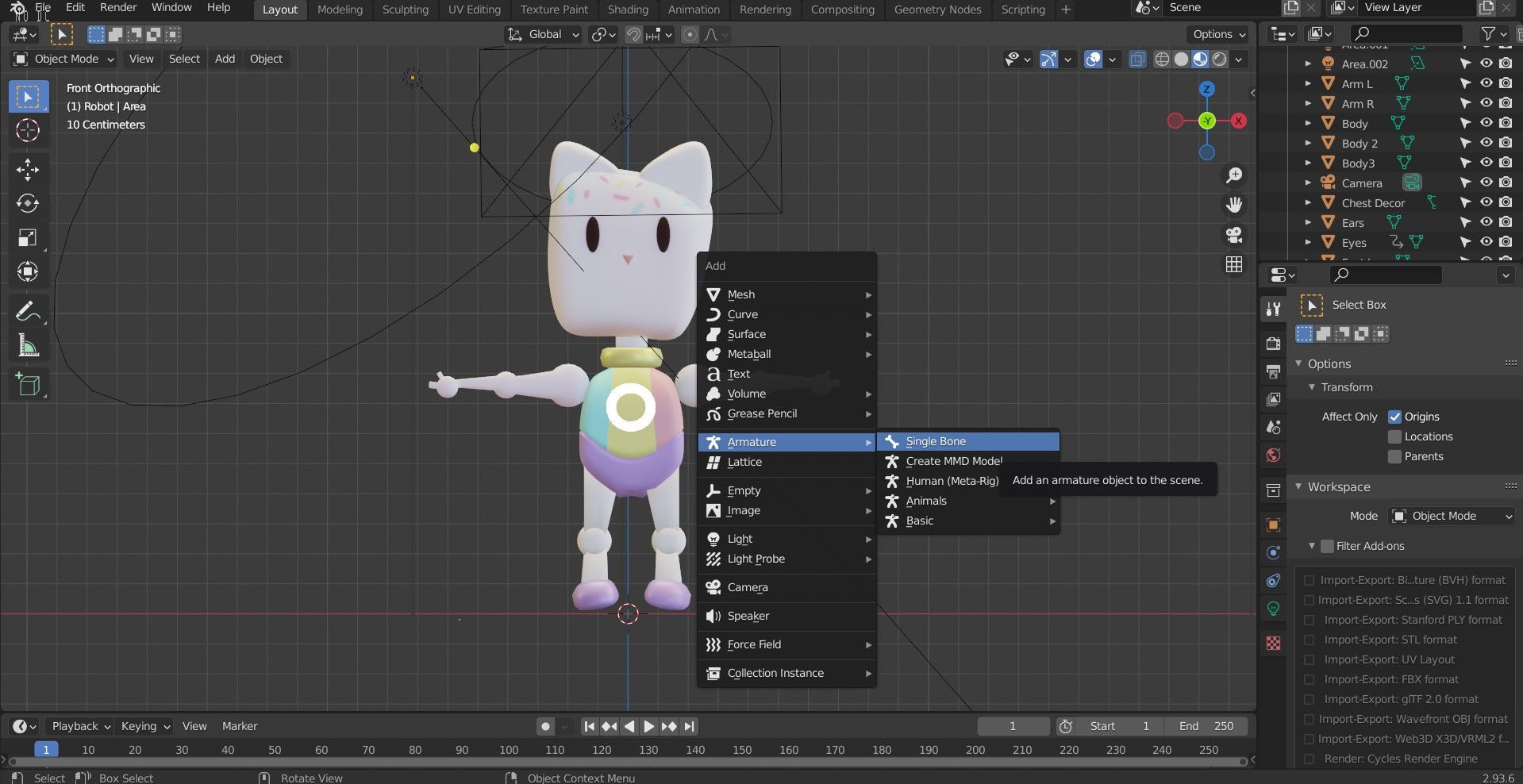Toggle camera view with the camera icon
The height and width of the screenshot is (784, 1523).
(x=1234, y=235)
